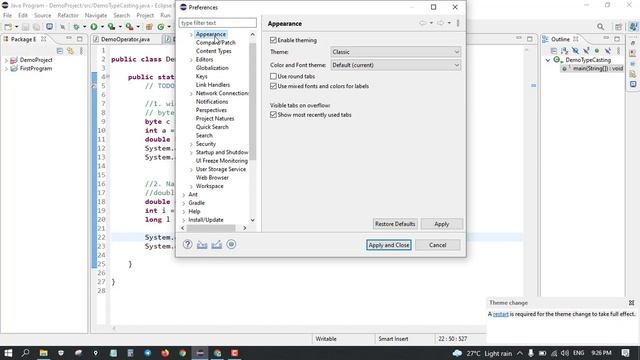Image resolution: width=640 pixels, height=360 pixels.
Task: Open the Refactor menu
Action: click(68, 15)
